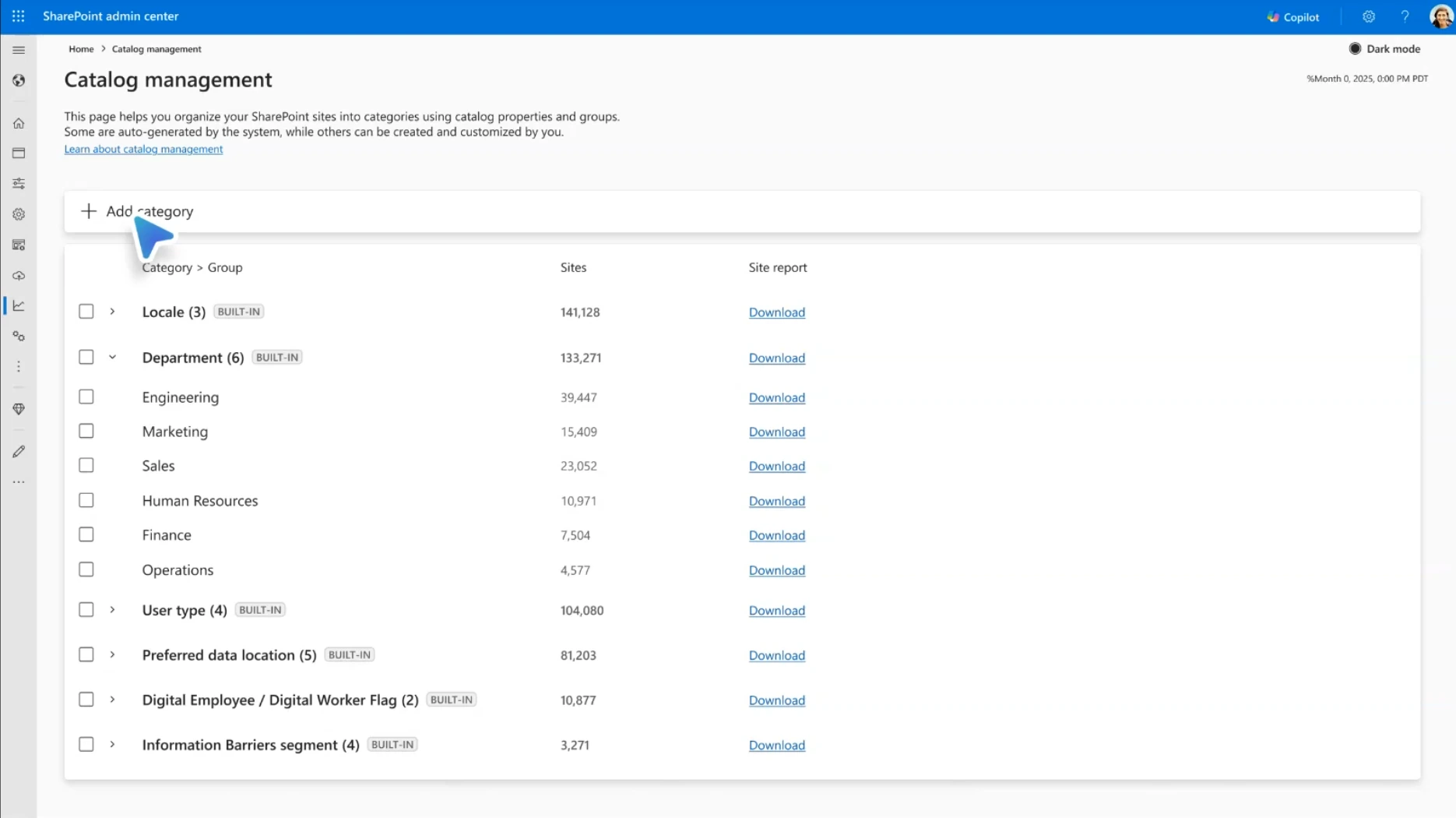
Task: Check the Marketing group checkbox
Action: tap(86, 432)
